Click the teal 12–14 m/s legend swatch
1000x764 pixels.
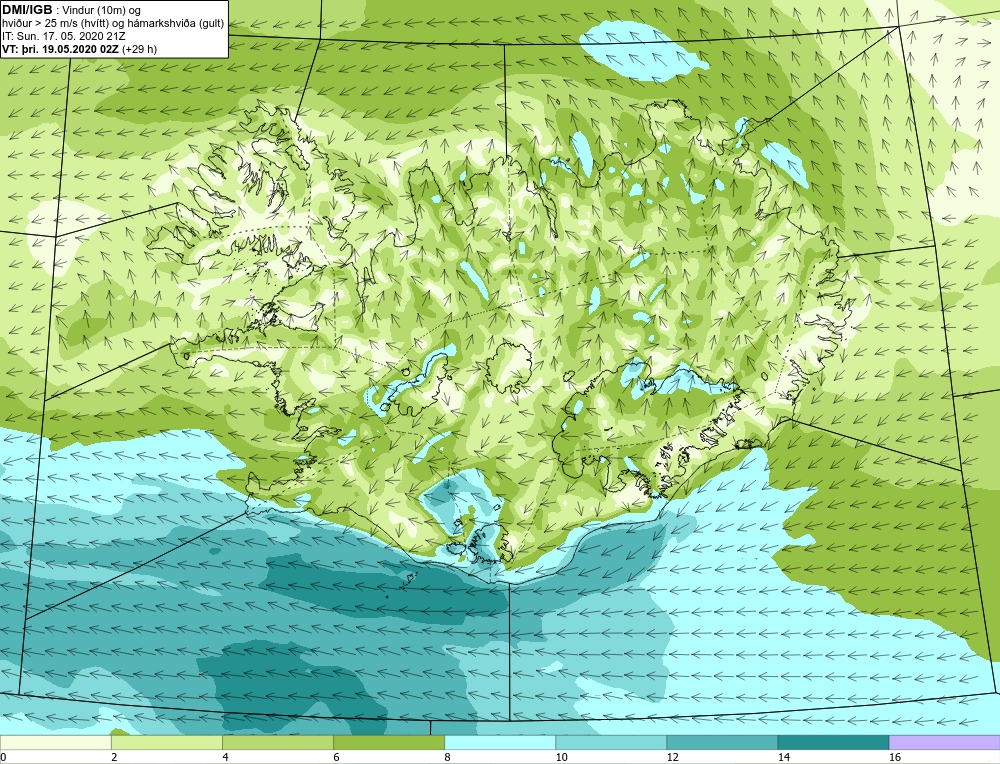(722, 742)
